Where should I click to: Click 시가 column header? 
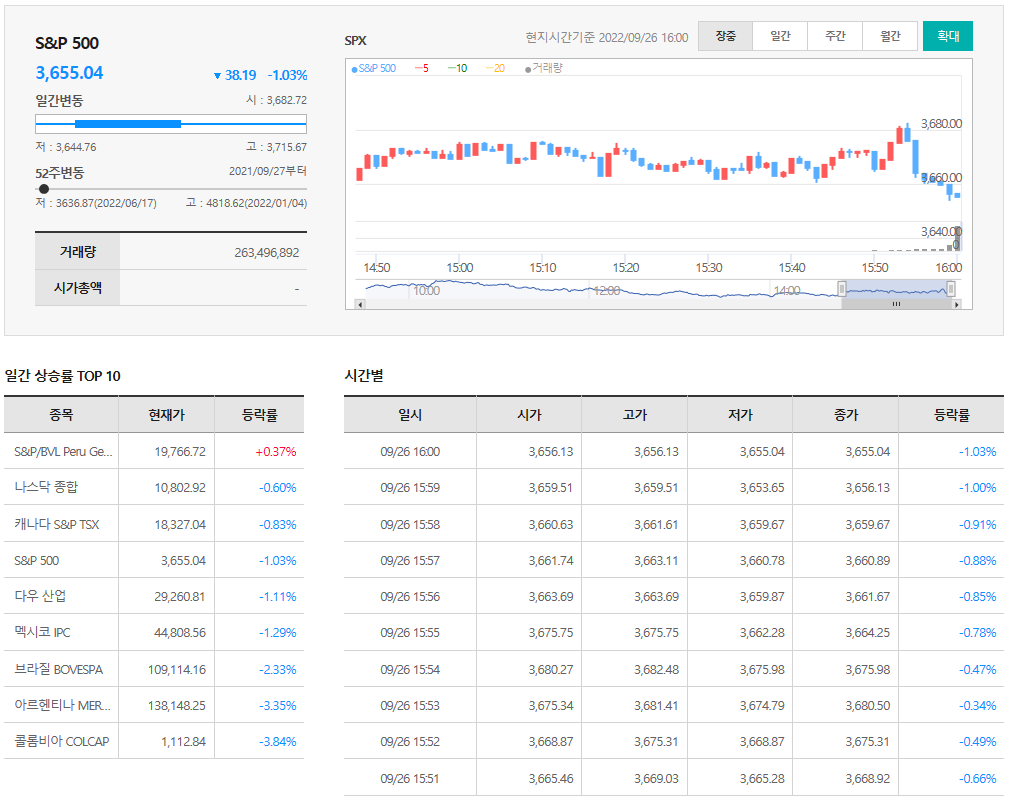pyautogui.click(x=529, y=415)
